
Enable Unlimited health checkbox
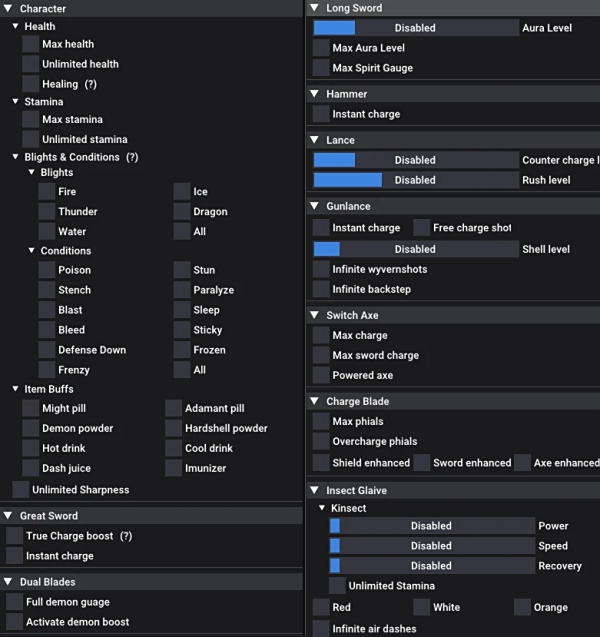click(x=30, y=64)
